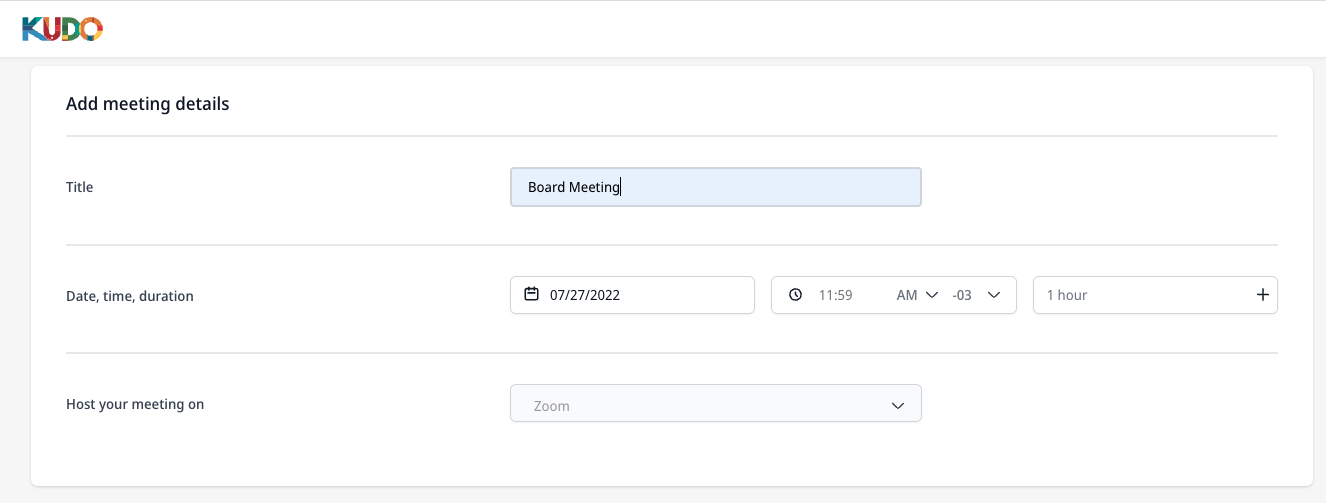1326x503 pixels.
Task: Click the chevron in Host your meeting on
Action: (897, 405)
